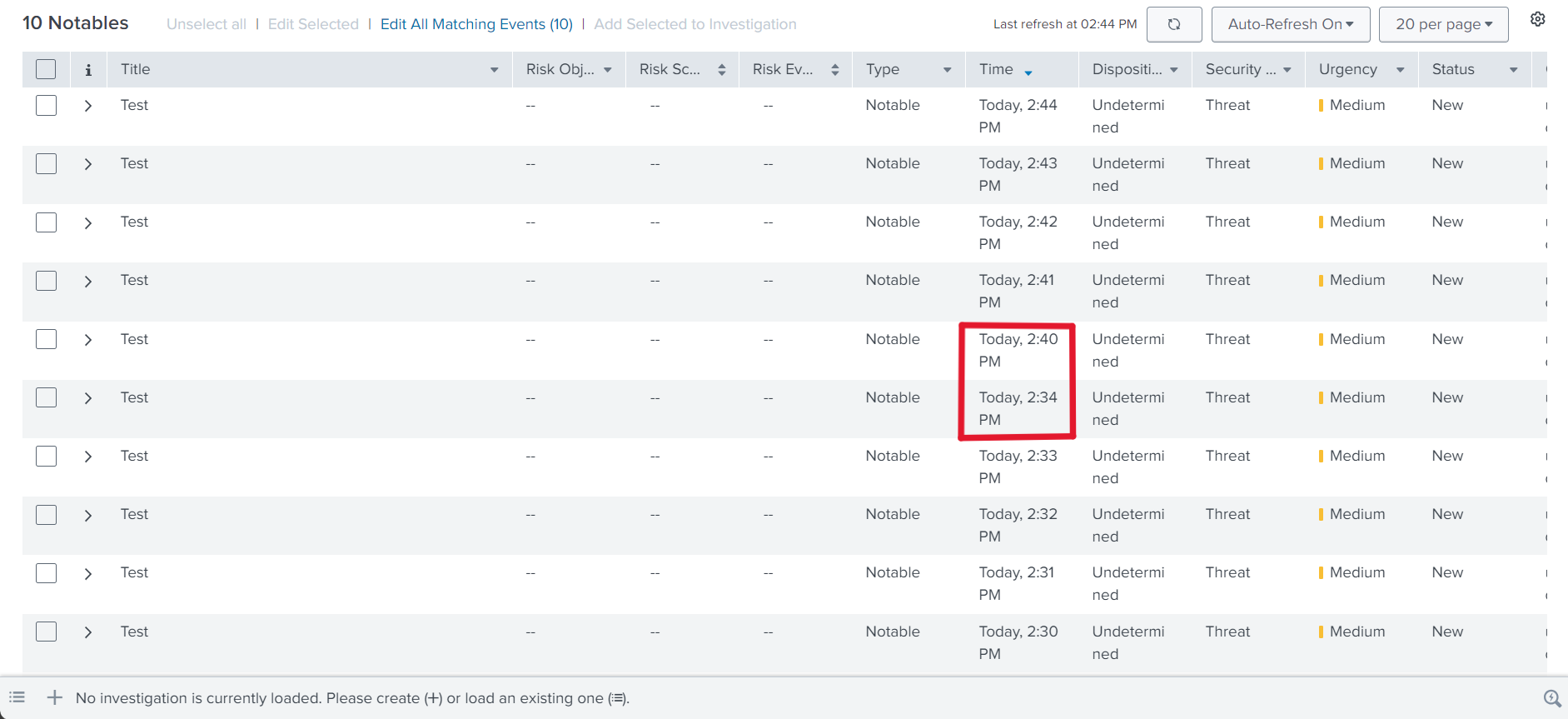Click the Unselect all link
The width and height of the screenshot is (1568, 719).
(x=207, y=24)
